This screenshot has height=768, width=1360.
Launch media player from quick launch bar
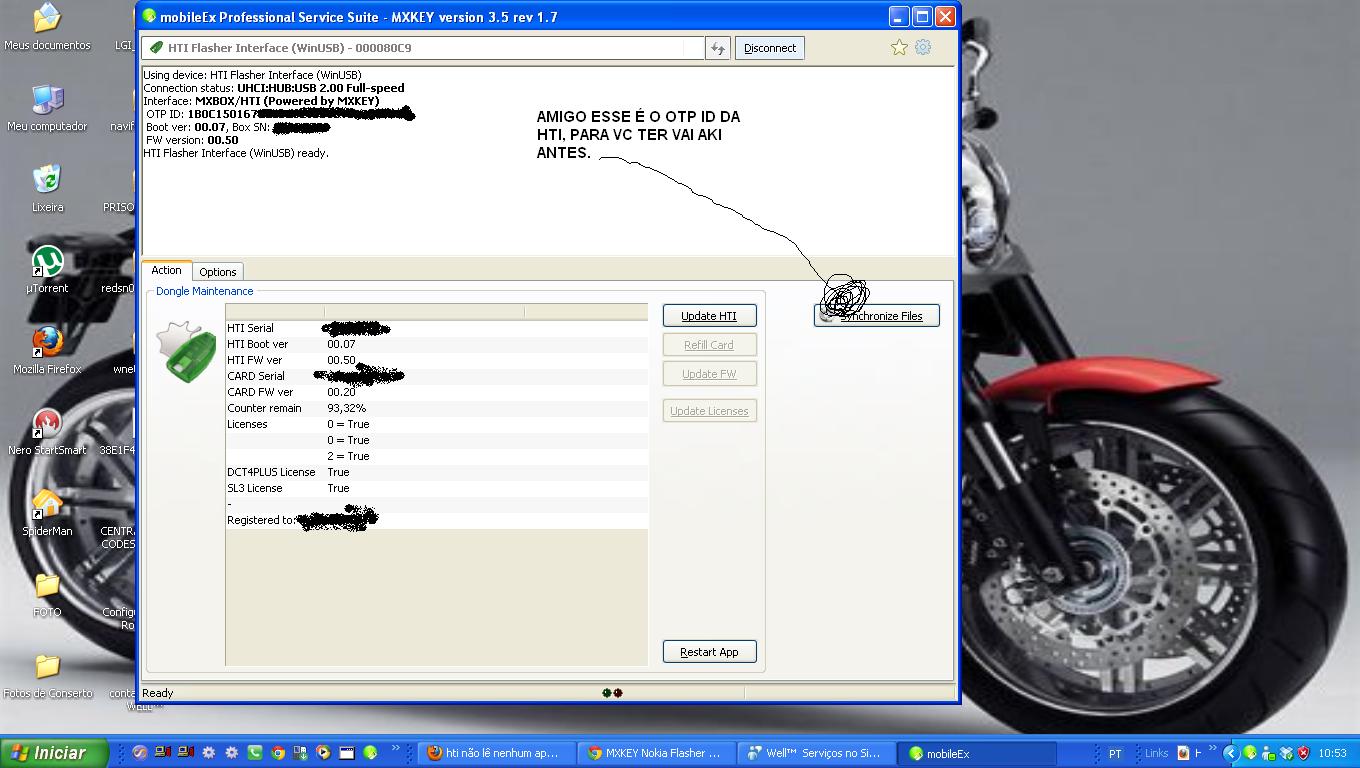[x=323, y=753]
